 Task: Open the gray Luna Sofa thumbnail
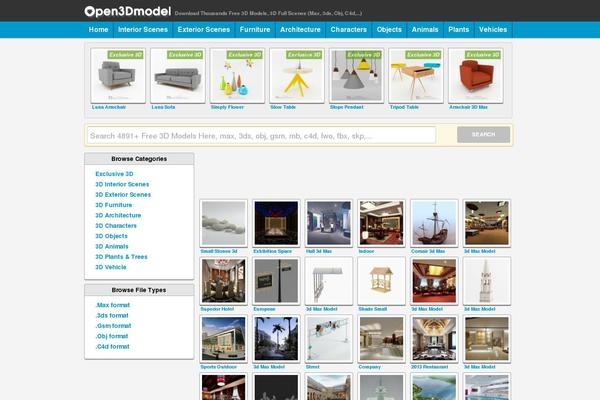[x=178, y=75]
